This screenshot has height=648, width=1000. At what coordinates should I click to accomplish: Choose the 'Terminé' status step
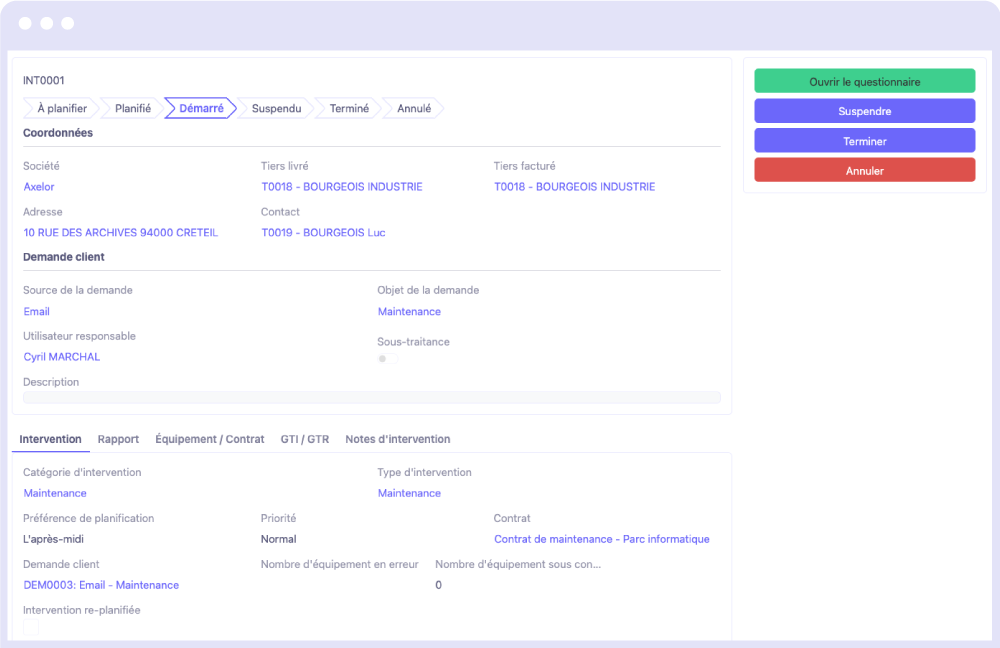pos(349,108)
